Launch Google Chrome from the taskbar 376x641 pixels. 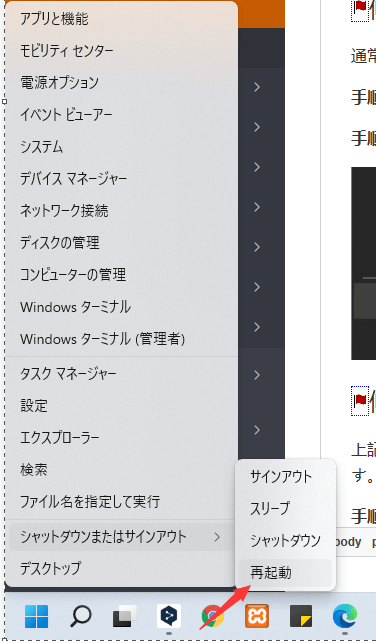[x=213, y=616]
